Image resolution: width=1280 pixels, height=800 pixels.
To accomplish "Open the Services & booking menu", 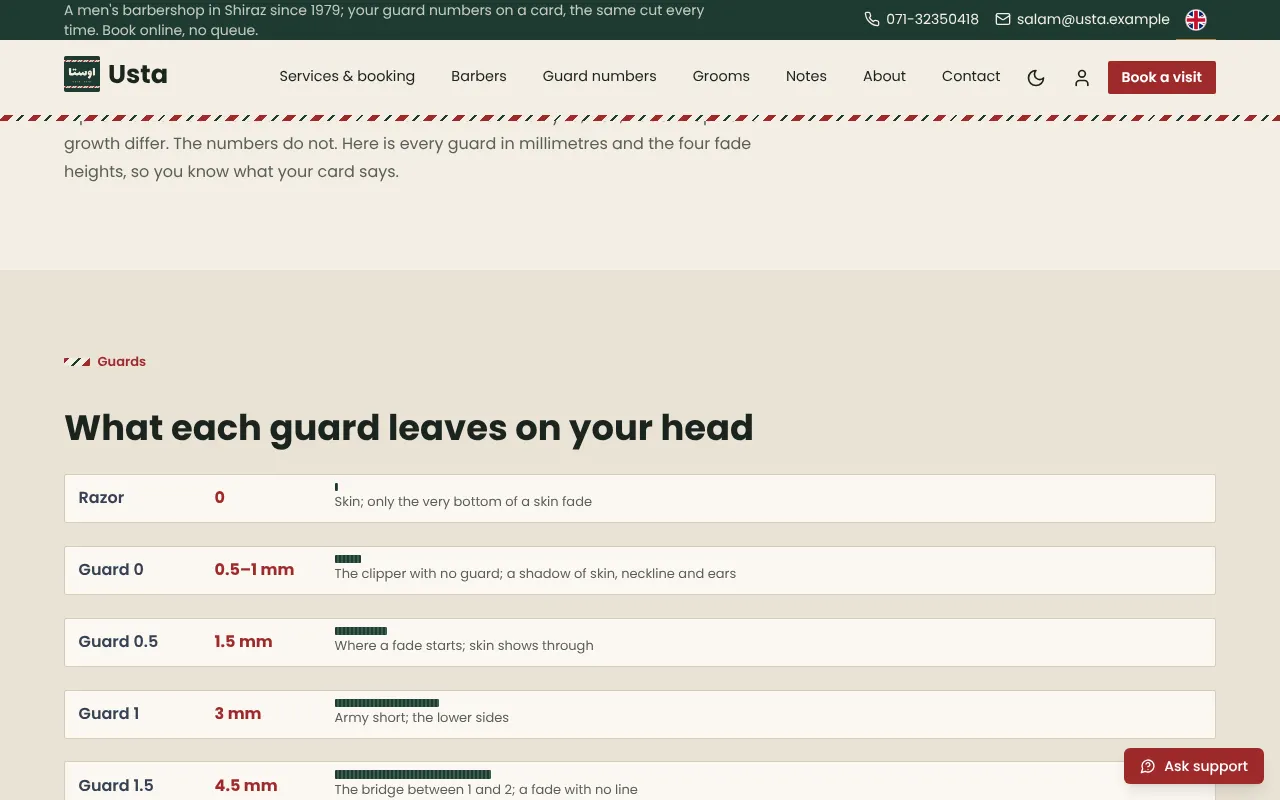I will [347, 76].
